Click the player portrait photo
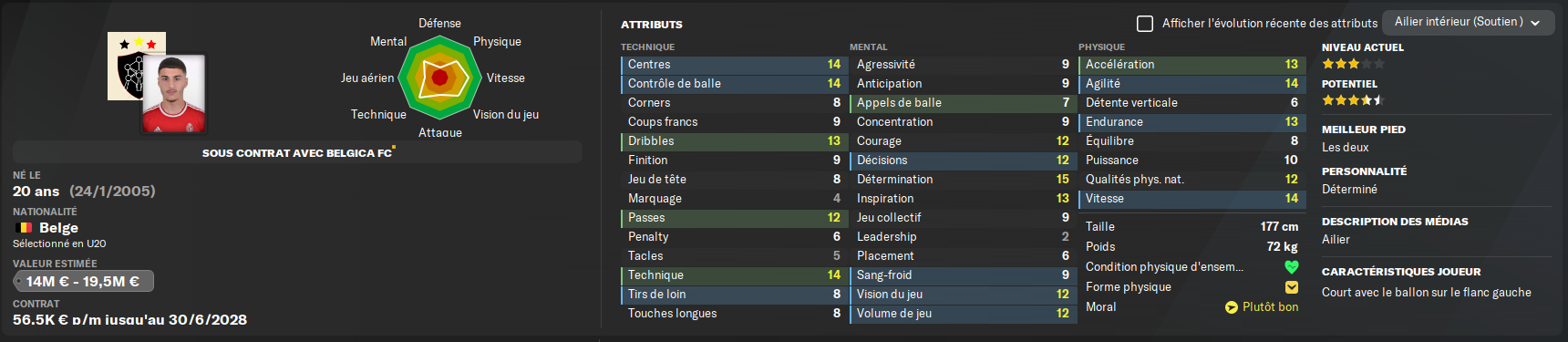 pos(174,93)
